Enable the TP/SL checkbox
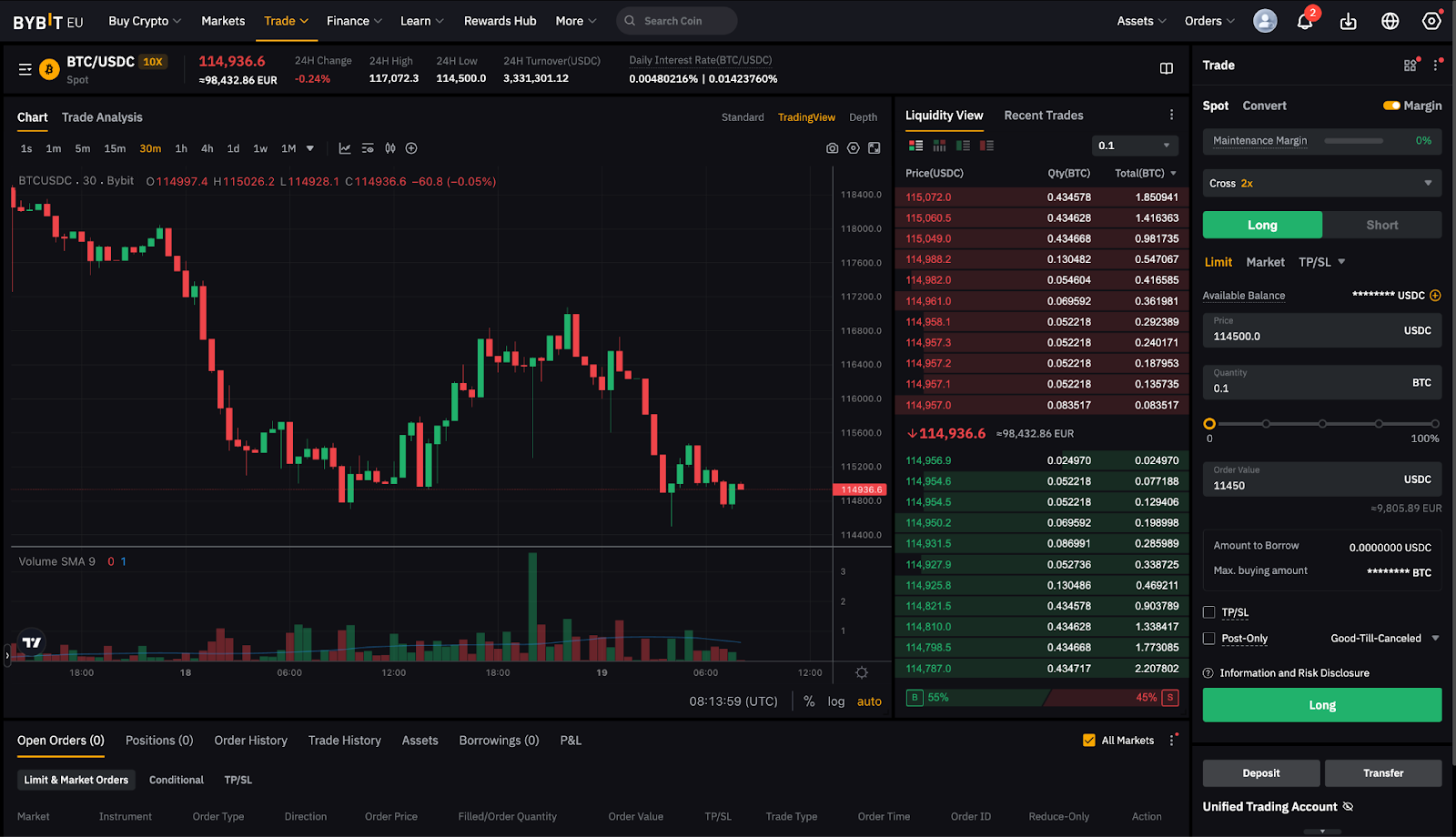 (1209, 612)
